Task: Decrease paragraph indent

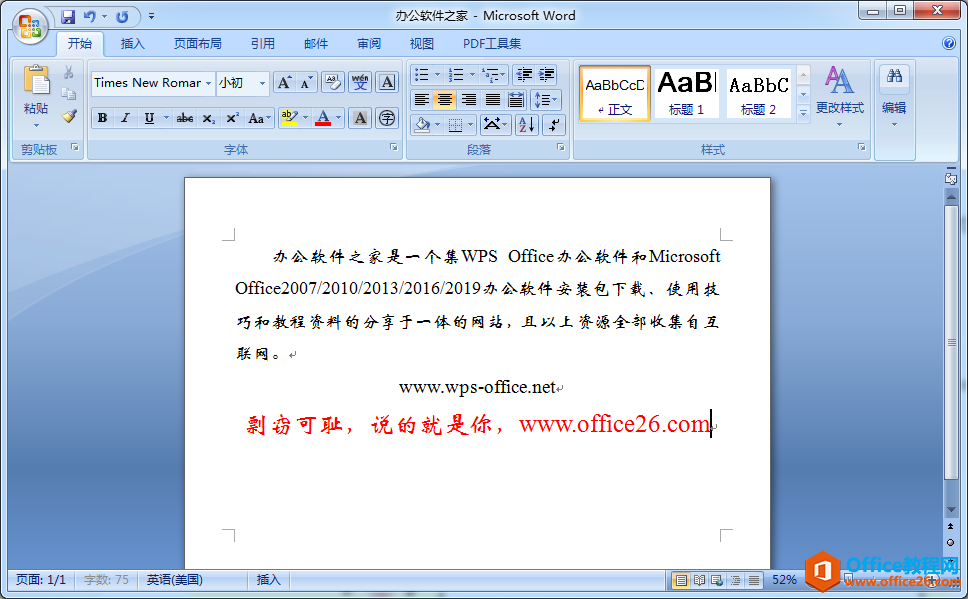Action: coord(524,75)
